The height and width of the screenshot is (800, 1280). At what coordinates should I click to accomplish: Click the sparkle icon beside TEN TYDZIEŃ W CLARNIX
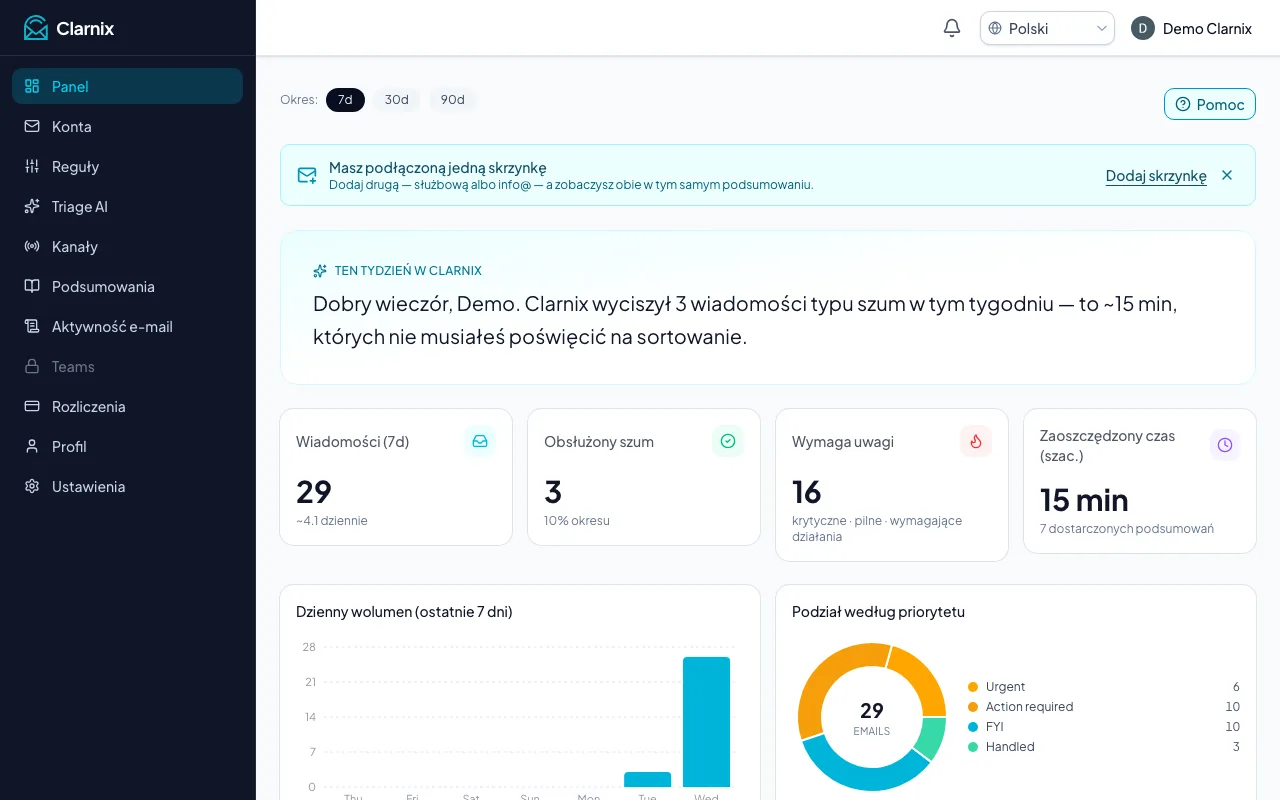click(320, 271)
